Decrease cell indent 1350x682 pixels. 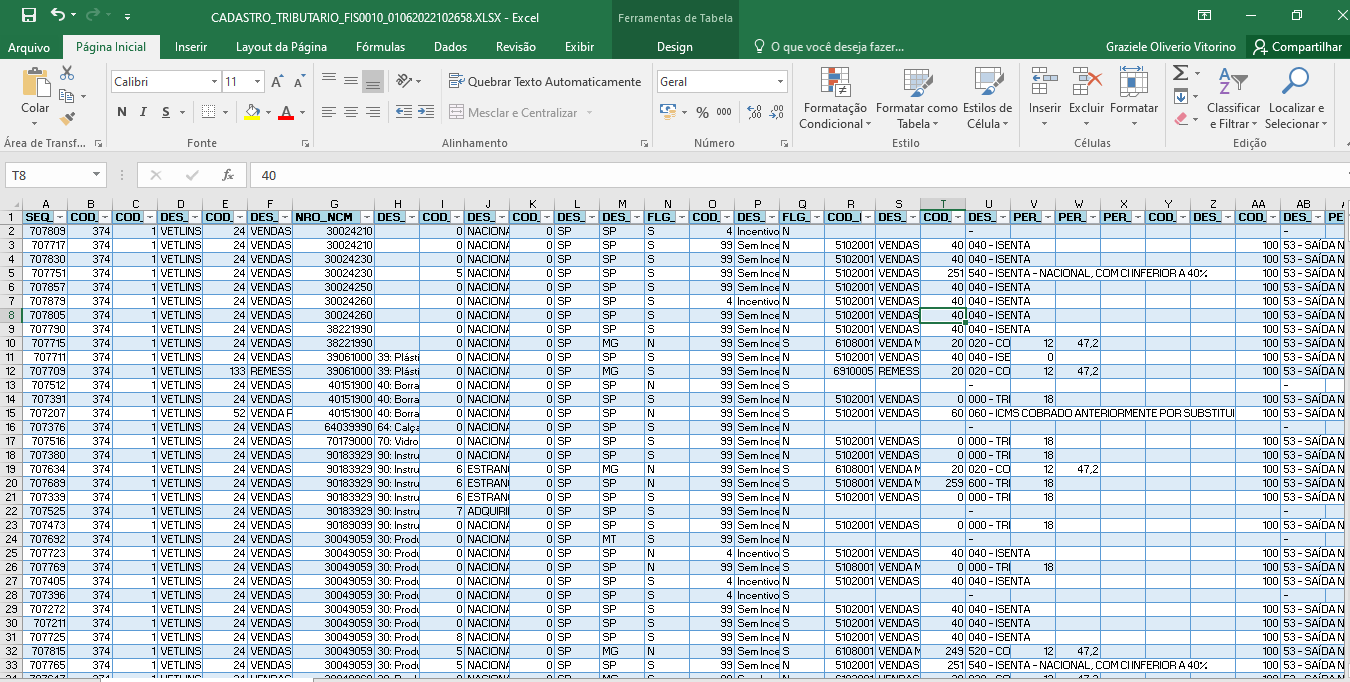point(403,112)
